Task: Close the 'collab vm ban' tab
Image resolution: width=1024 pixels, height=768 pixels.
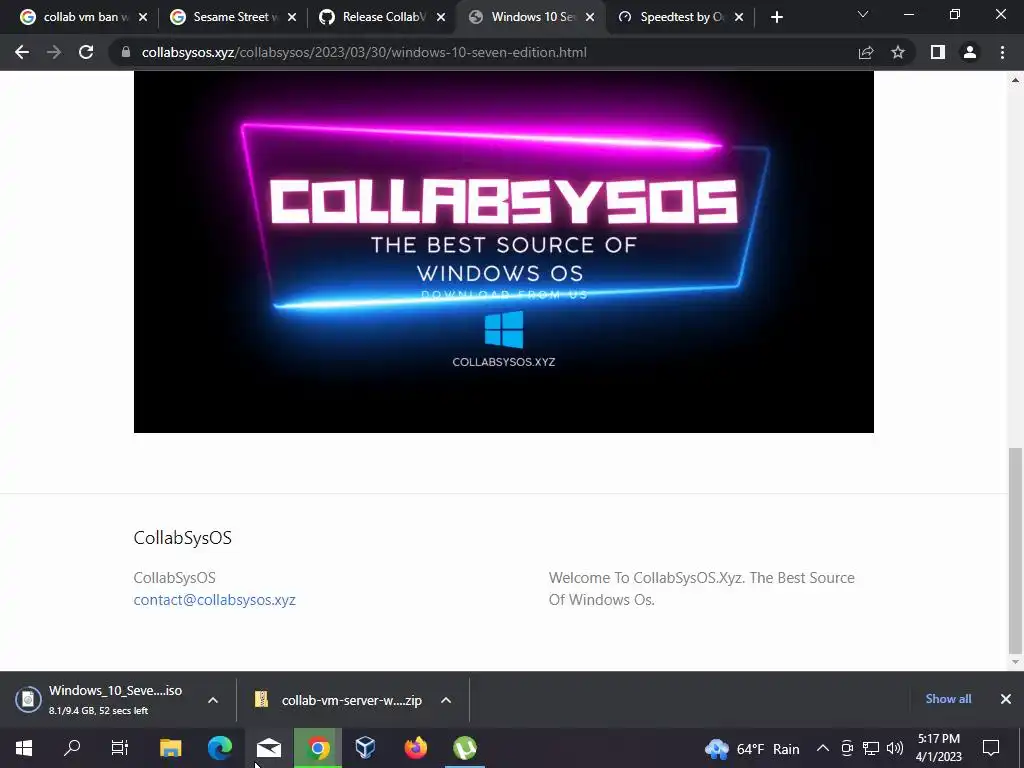Action: [x=143, y=17]
